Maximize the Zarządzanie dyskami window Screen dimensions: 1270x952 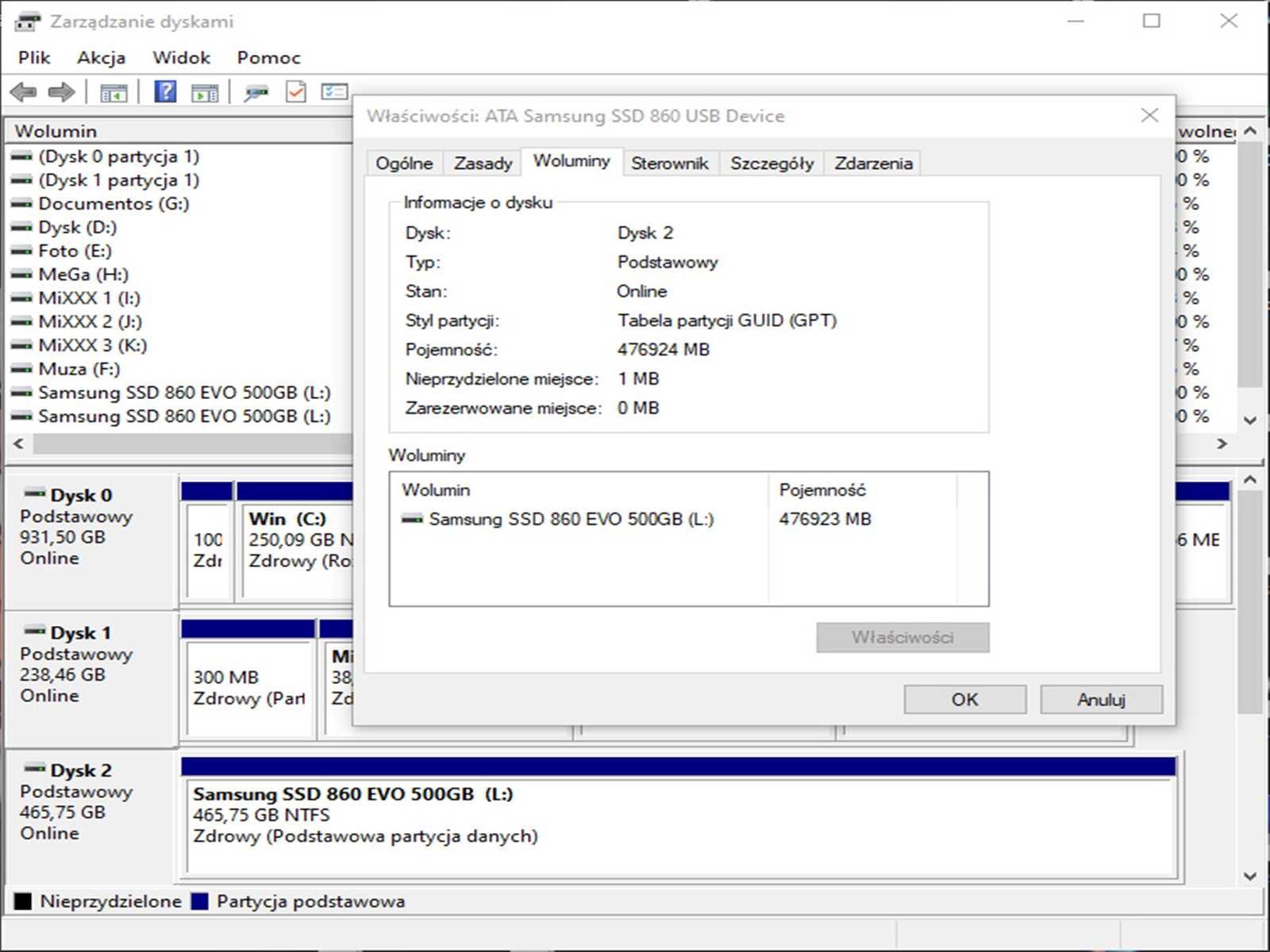[1152, 21]
